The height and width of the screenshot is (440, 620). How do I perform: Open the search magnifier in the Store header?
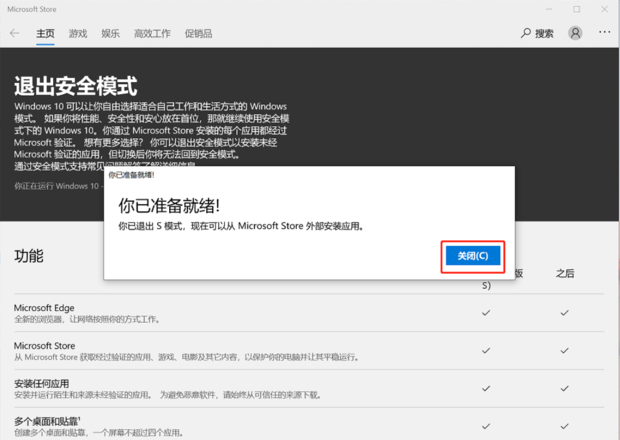pyautogui.click(x=525, y=33)
